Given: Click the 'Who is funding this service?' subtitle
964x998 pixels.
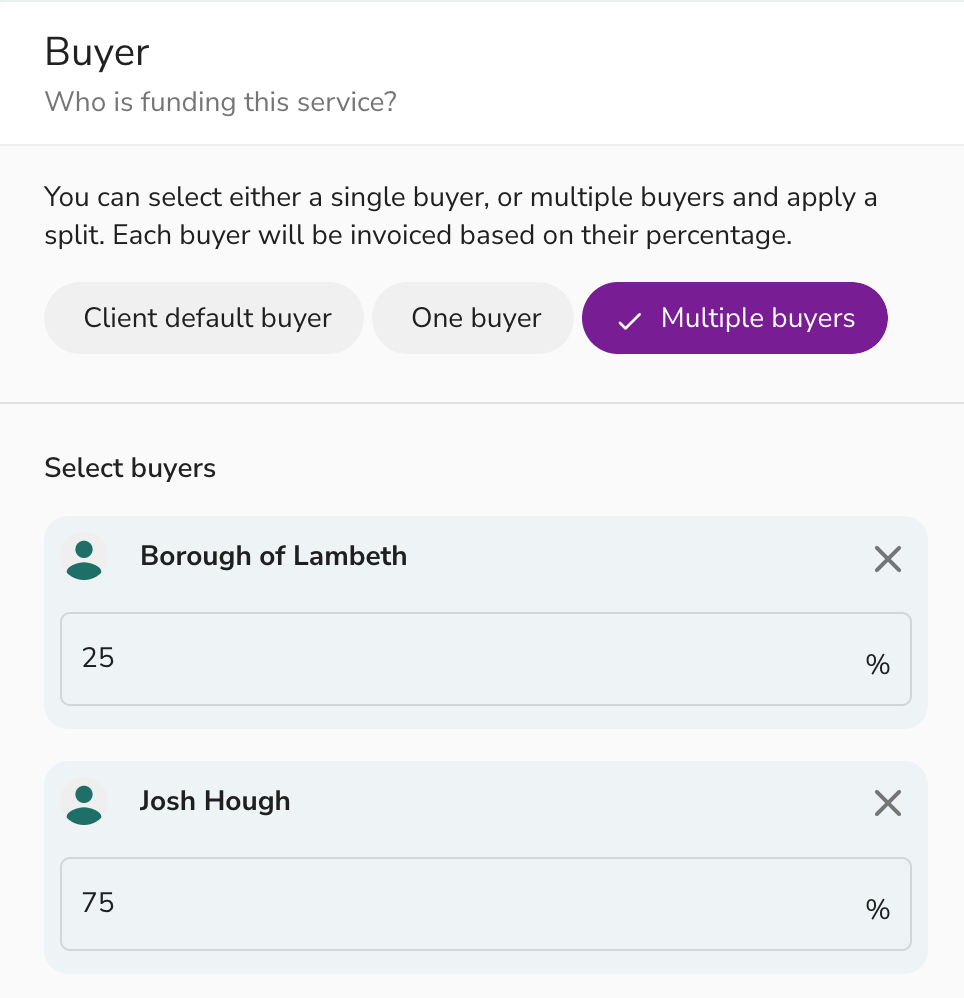Looking at the screenshot, I should click(x=221, y=102).
